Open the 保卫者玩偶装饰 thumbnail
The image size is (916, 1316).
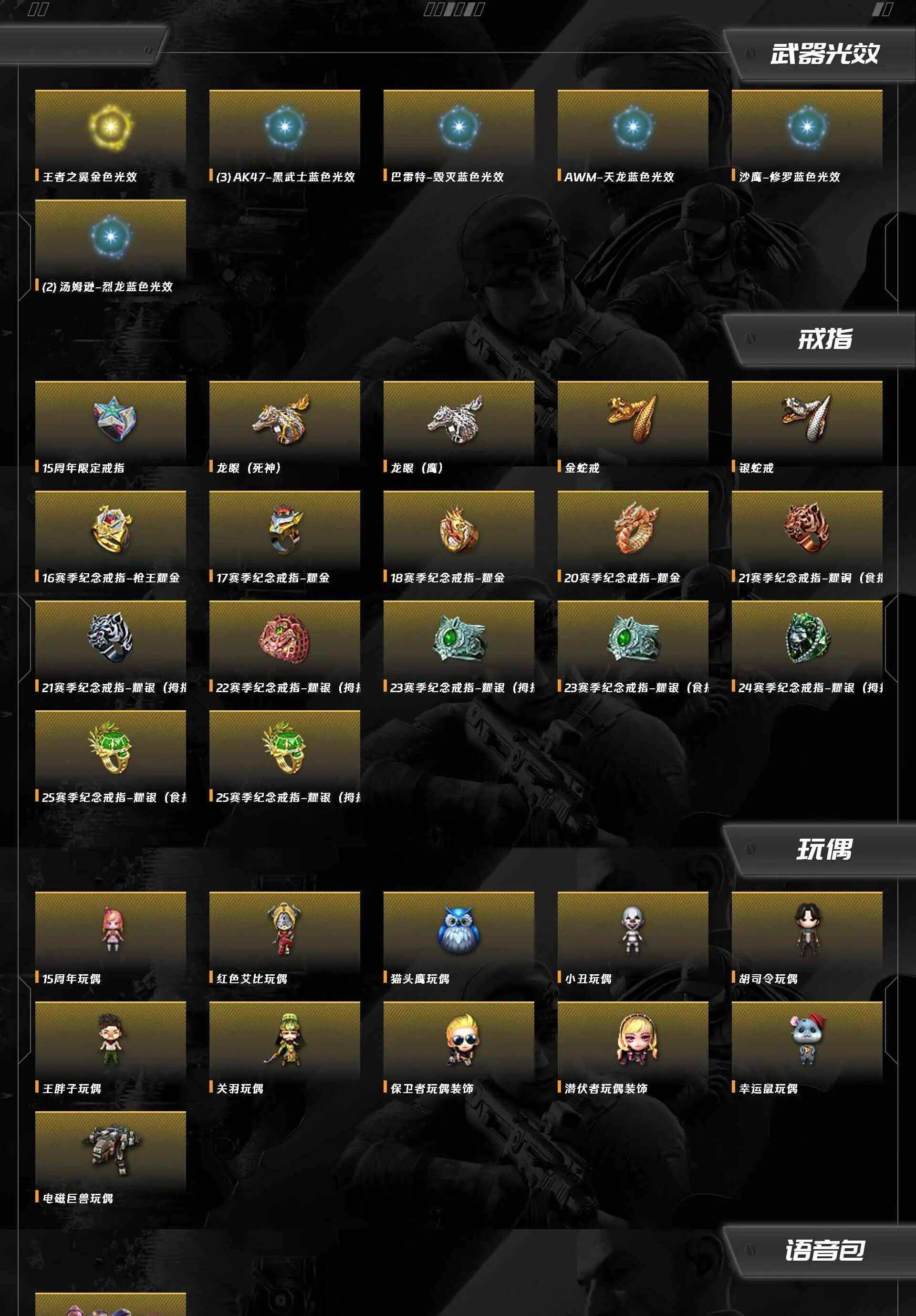(458, 1039)
